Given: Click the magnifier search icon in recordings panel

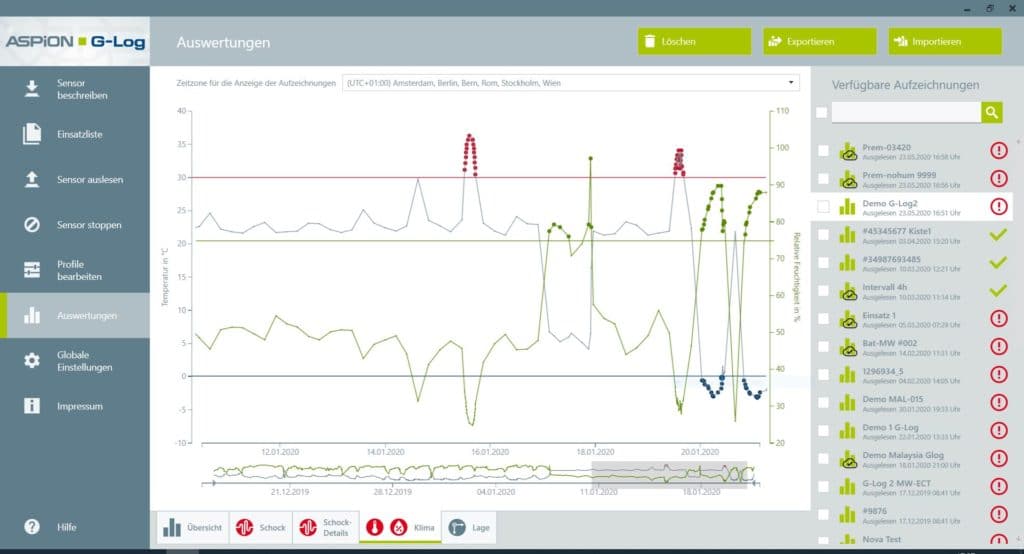Looking at the screenshot, I should (x=991, y=112).
